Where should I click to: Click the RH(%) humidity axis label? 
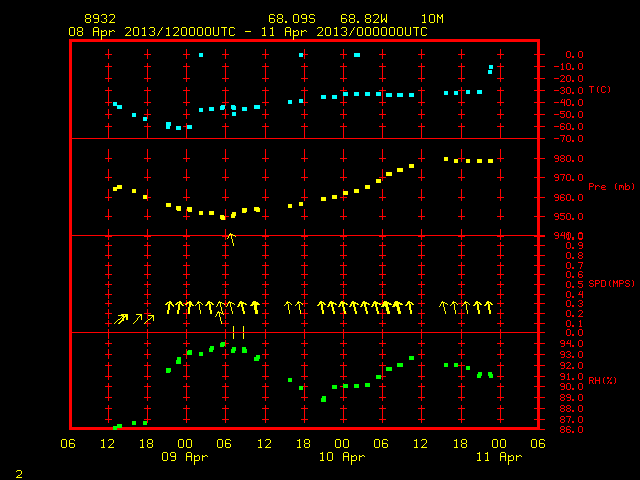pos(602,380)
